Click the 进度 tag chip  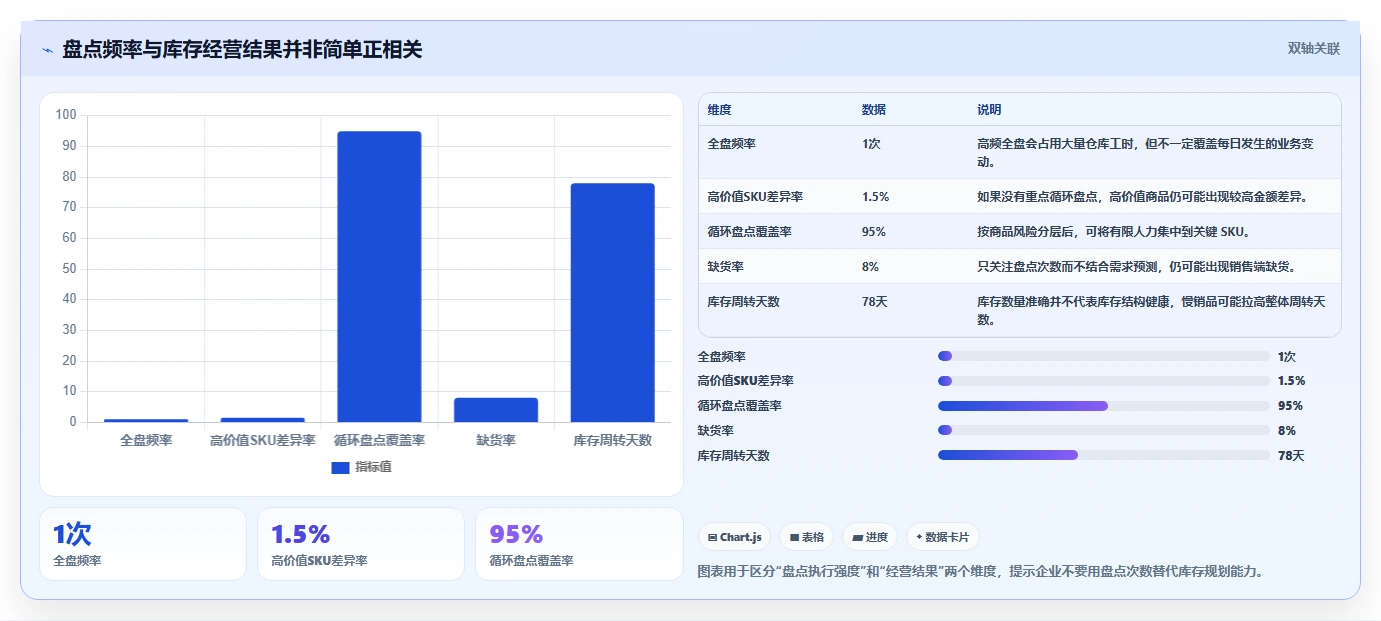[x=870, y=537]
